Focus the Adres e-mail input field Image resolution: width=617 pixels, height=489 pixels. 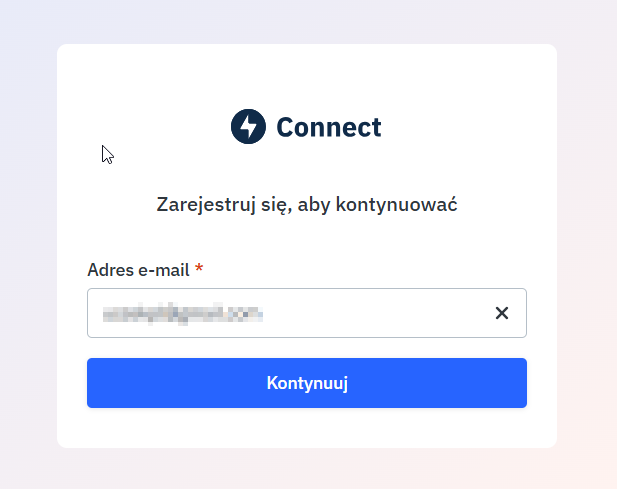point(290,313)
